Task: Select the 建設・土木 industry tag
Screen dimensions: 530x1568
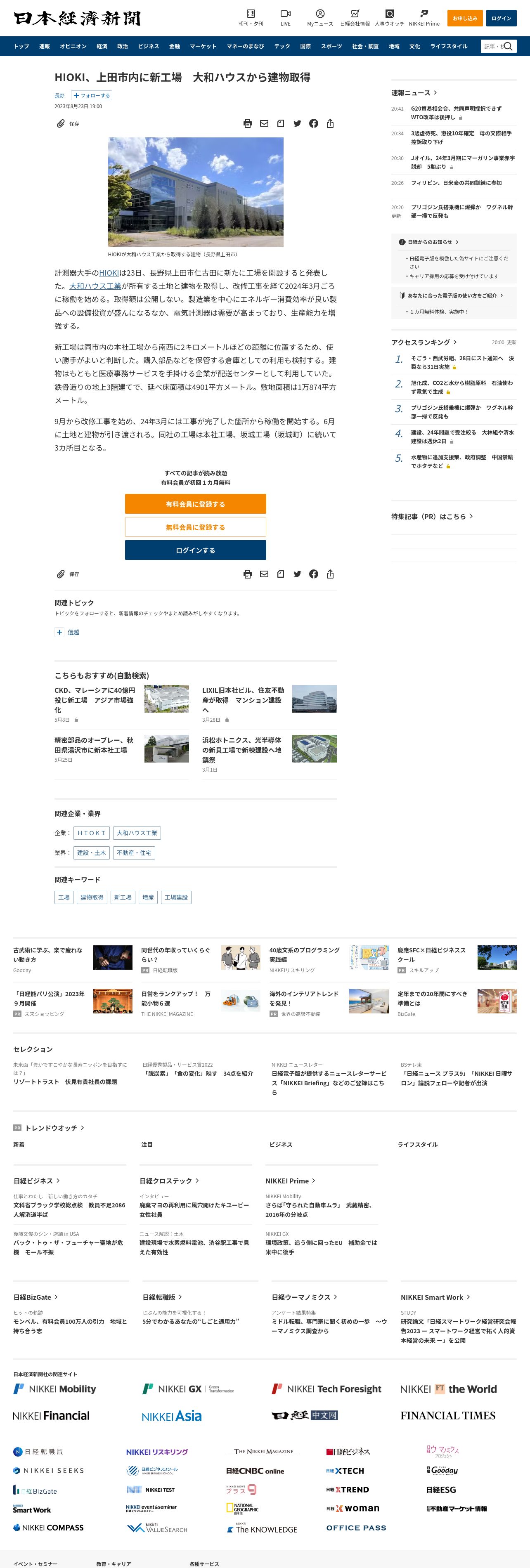Action: click(91, 853)
